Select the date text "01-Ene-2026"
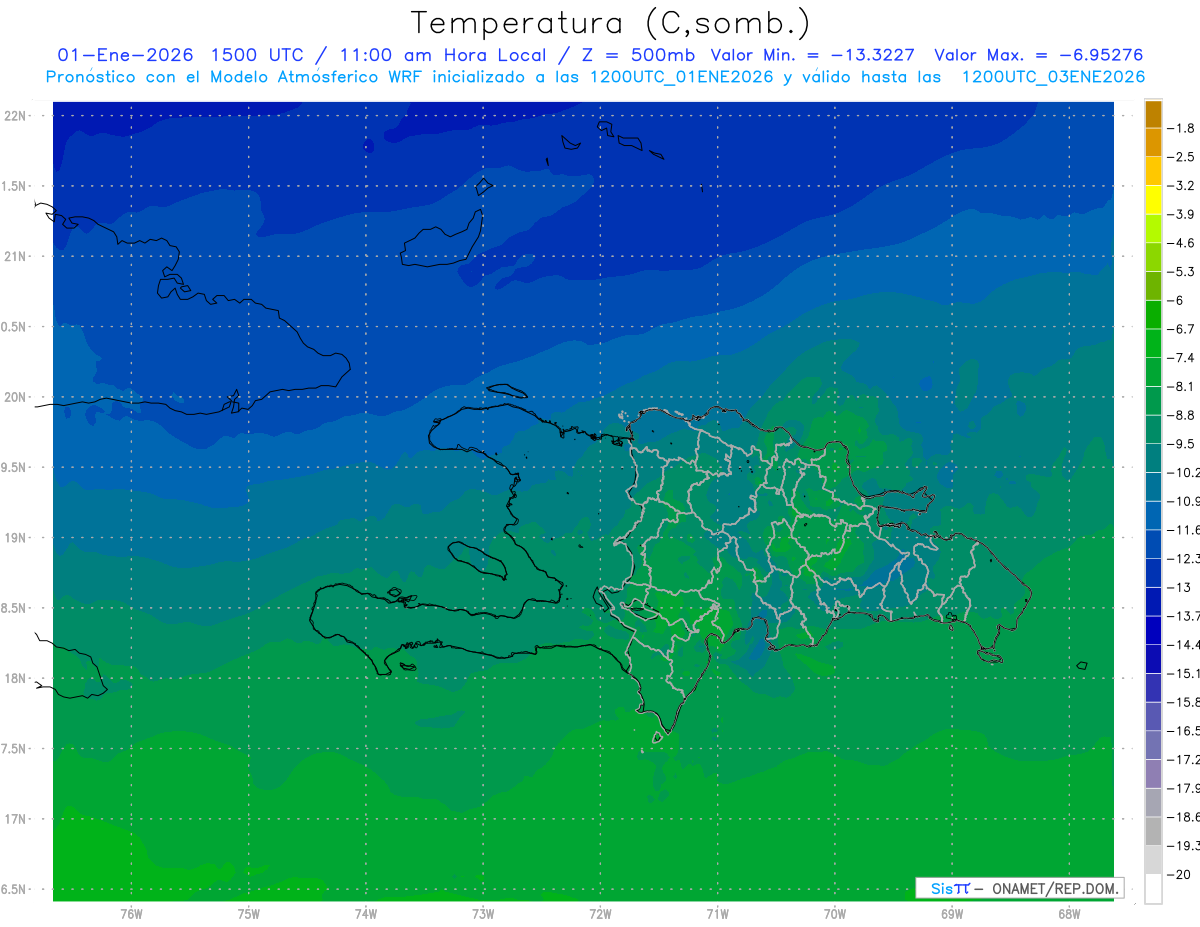 [126, 55]
